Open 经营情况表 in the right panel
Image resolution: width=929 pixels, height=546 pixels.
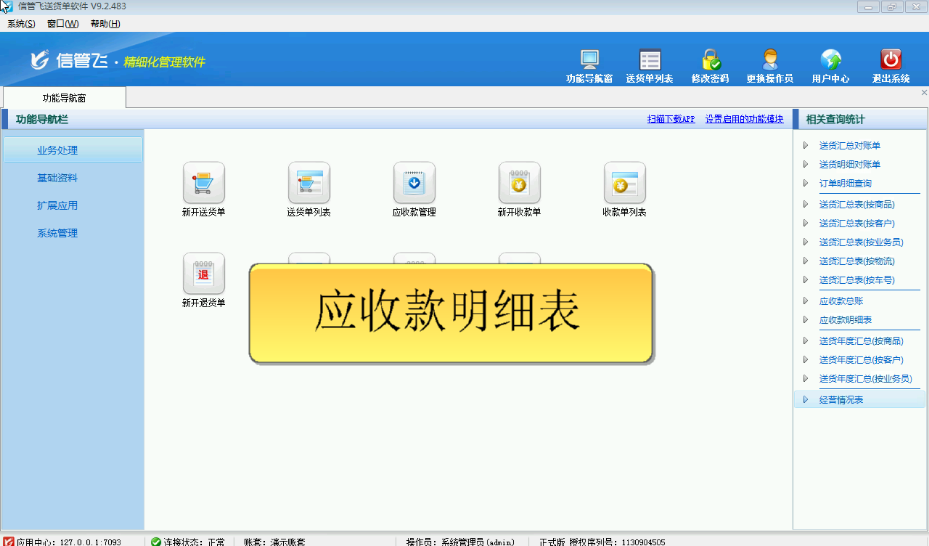[x=841, y=399]
